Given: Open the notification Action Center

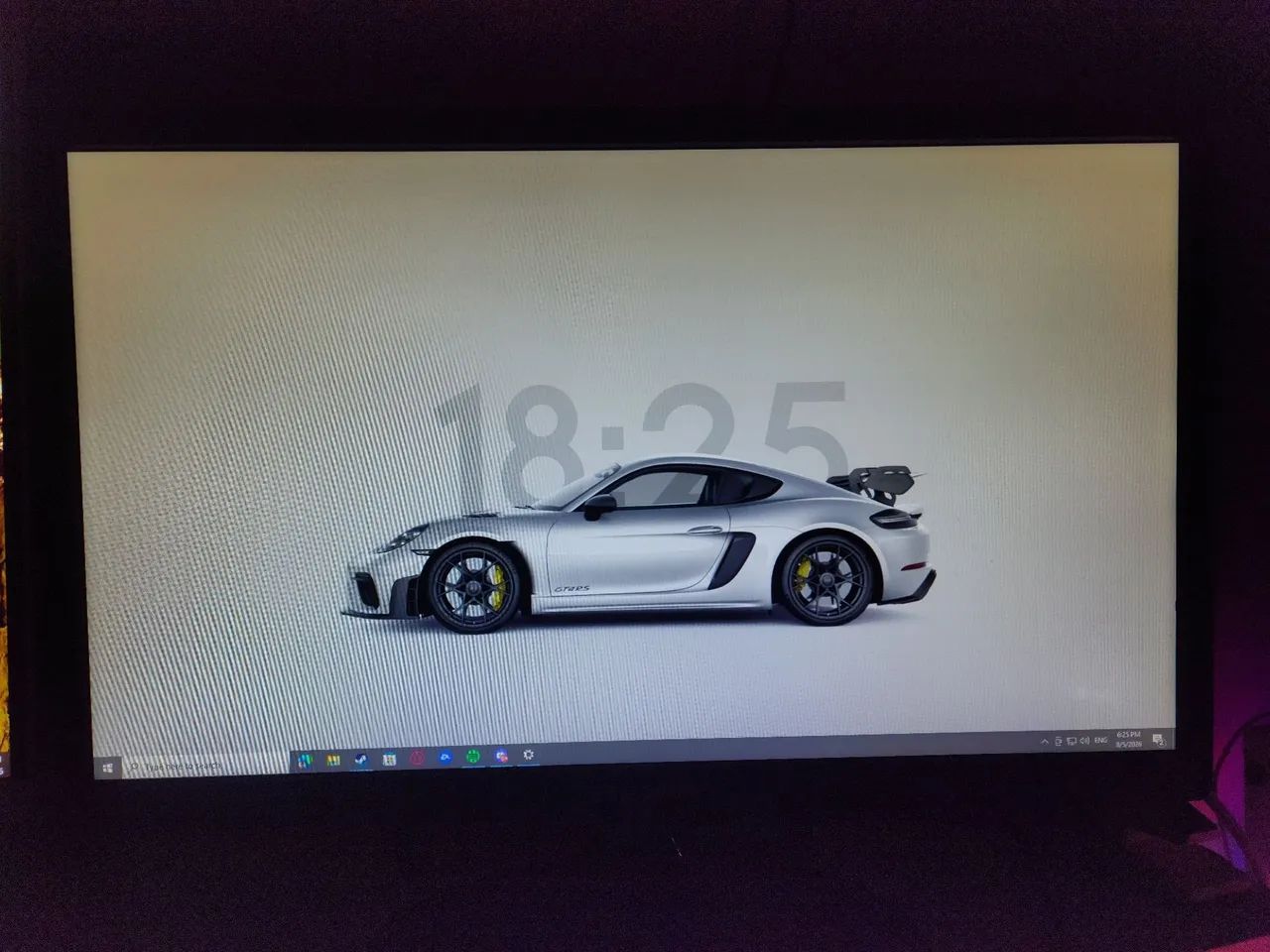Looking at the screenshot, I should 1158,739.
